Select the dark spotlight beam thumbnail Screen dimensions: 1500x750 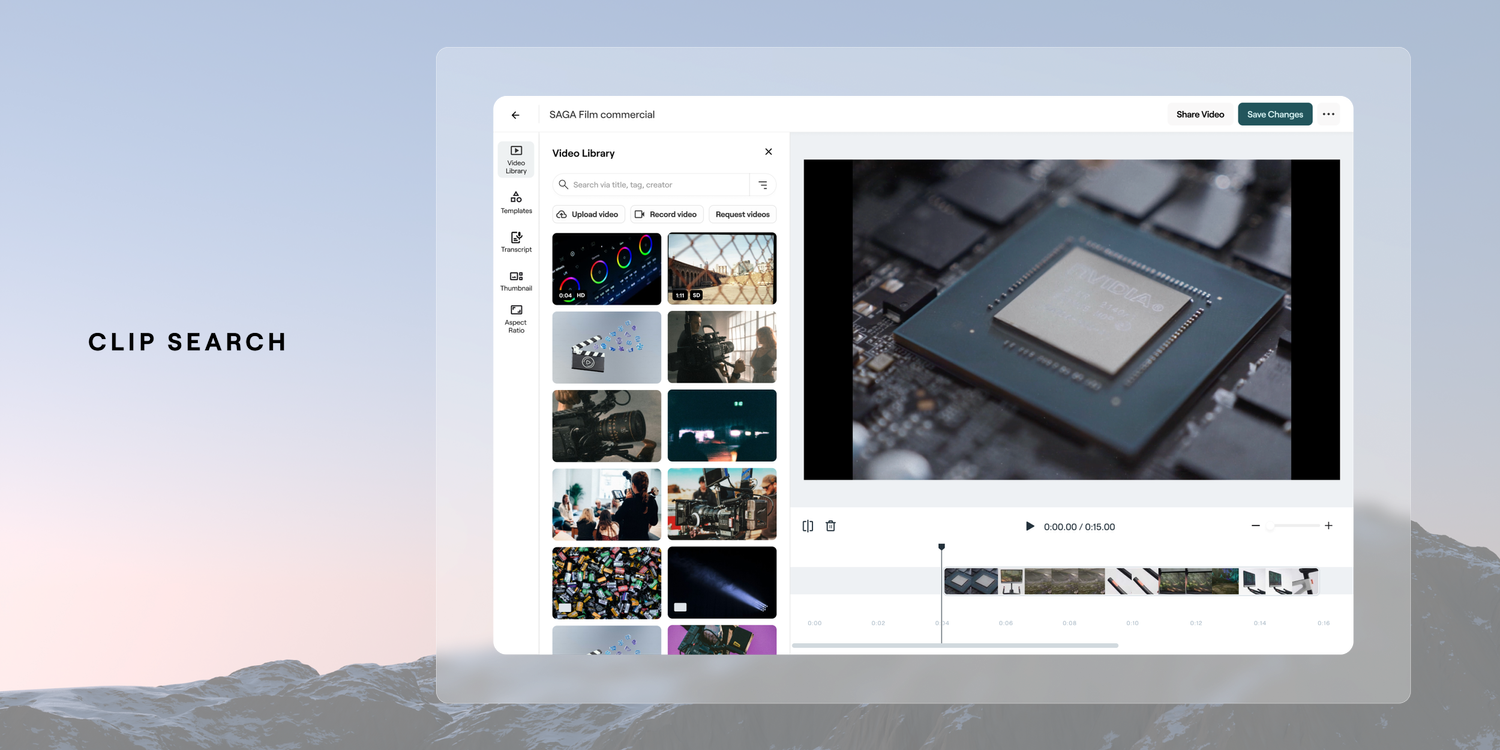click(x=722, y=582)
